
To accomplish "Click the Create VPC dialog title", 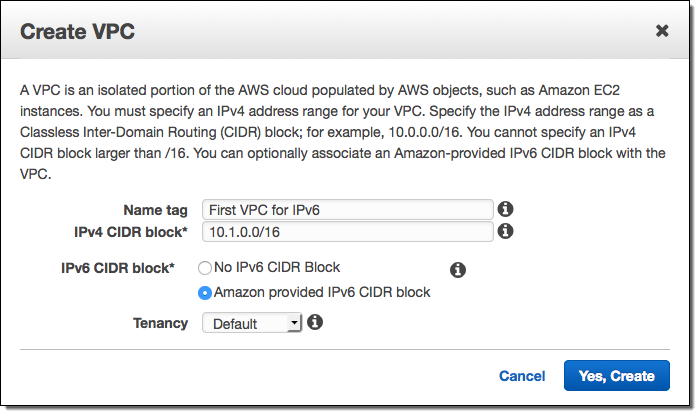I will 77,31.
